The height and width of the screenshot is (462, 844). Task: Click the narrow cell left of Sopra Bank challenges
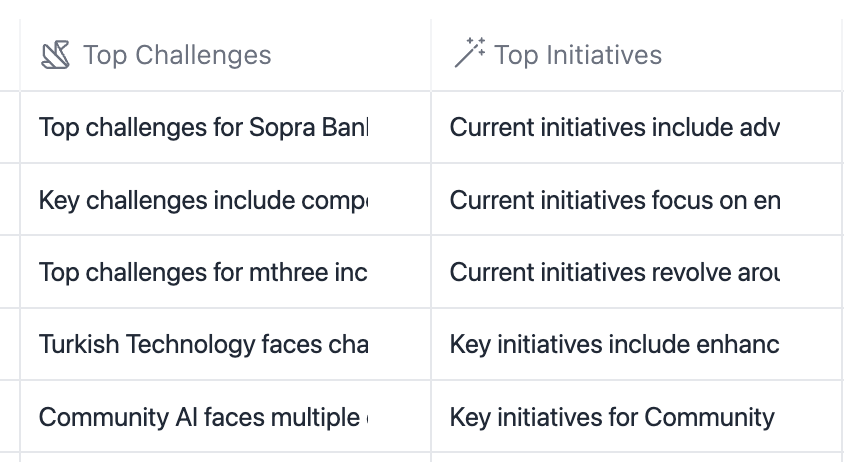(x=9, y=128)
